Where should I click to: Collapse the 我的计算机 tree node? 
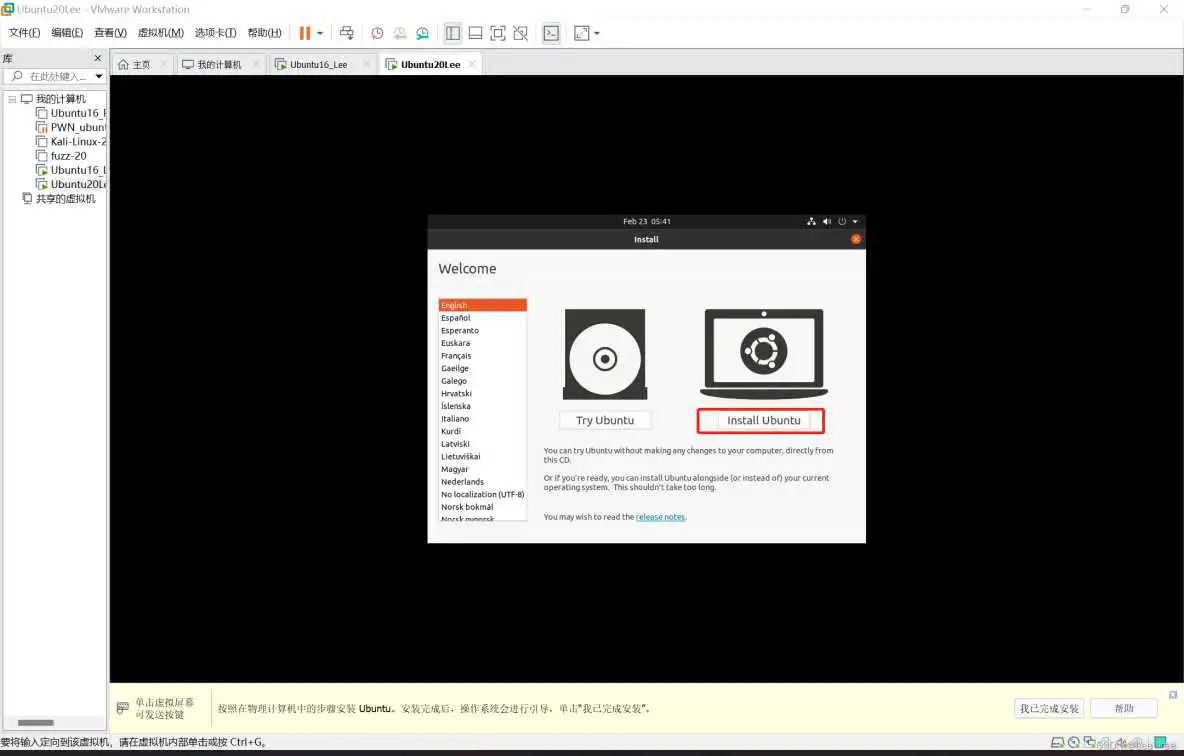(x=10, y=98)
